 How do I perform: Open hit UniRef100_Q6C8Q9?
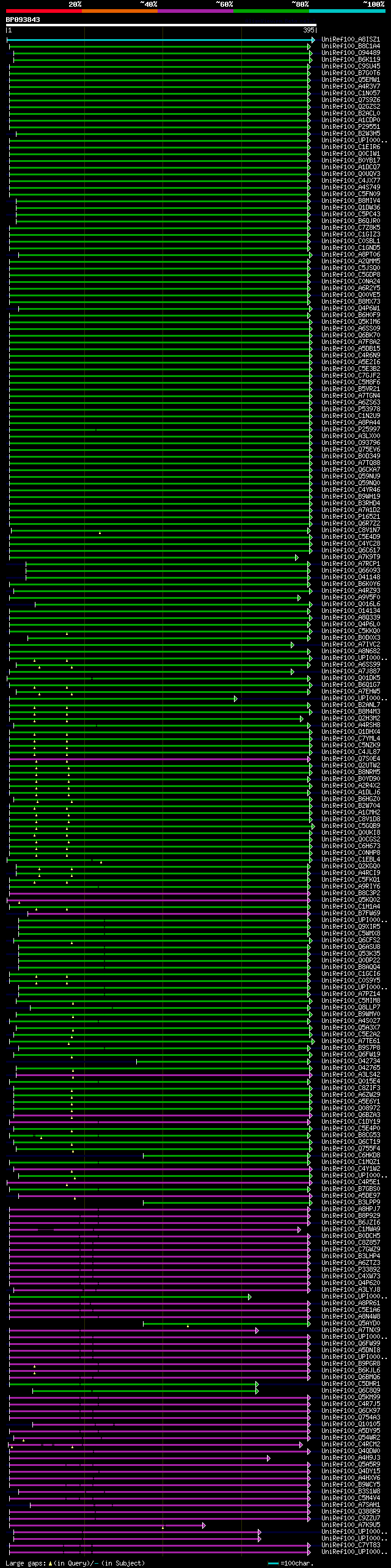click(x=351, y=1391)
